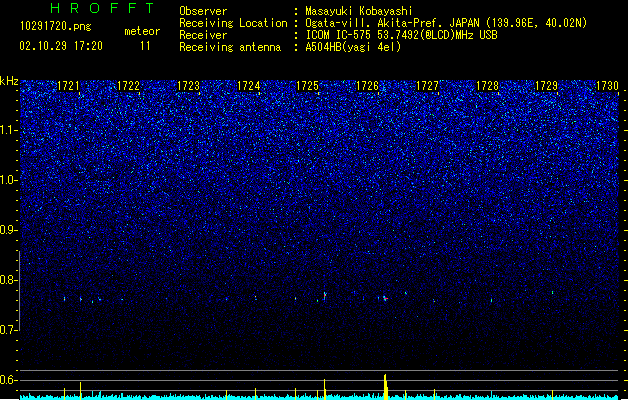Image resolution: width=629 pixels, height=400 pixels.
Task: Click the 1721 time marker
Action: (68, 86)
